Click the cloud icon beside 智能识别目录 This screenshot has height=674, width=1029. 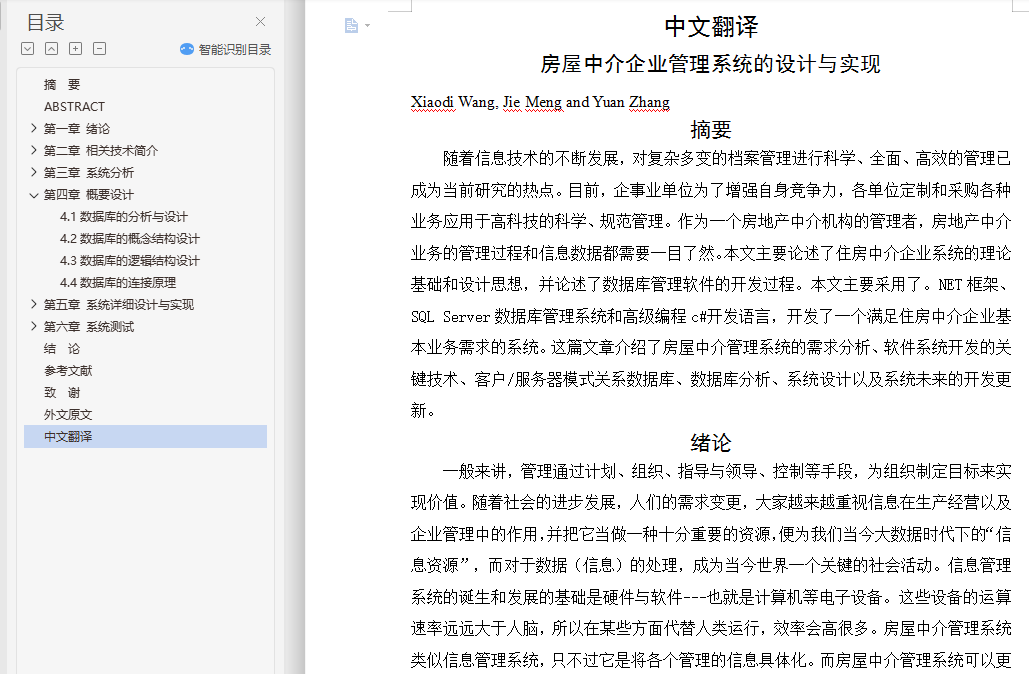click(x=187, y=49)
